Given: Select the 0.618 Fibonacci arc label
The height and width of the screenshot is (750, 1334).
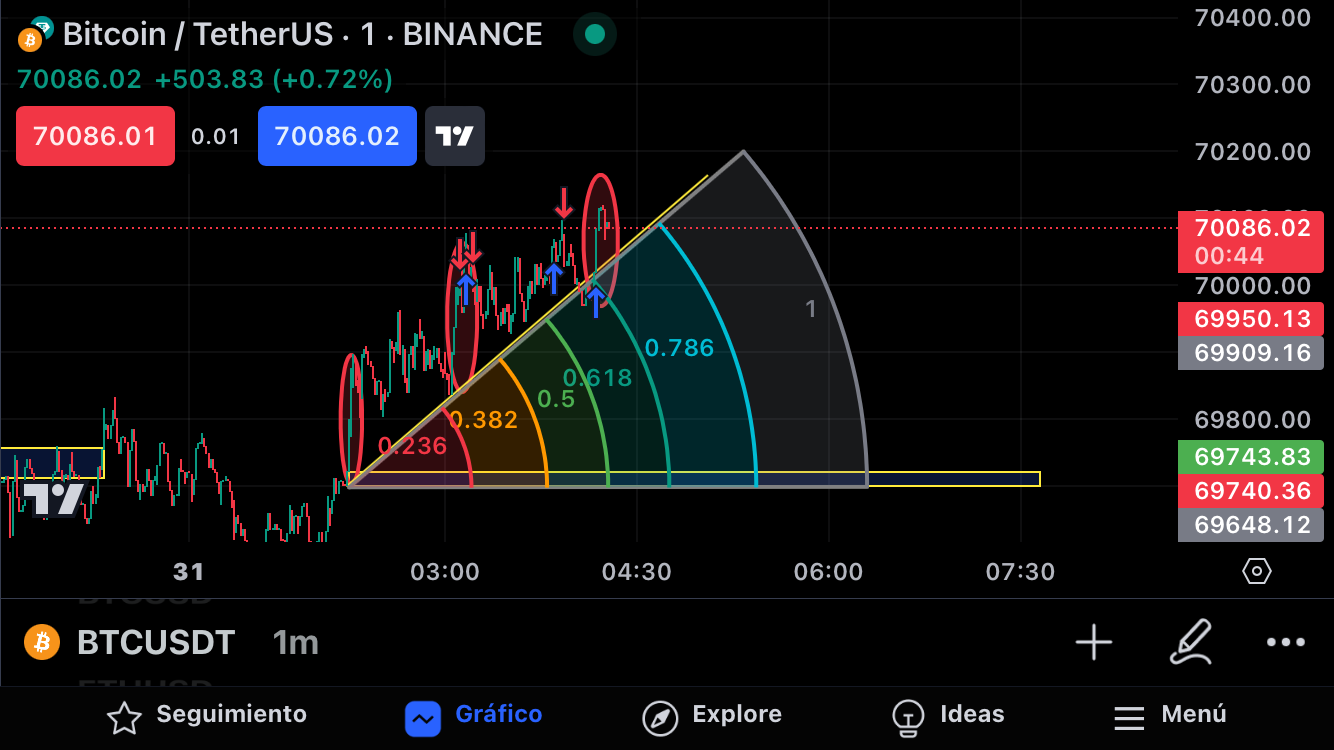Looking at the screenshot, I should coord(598,378).
